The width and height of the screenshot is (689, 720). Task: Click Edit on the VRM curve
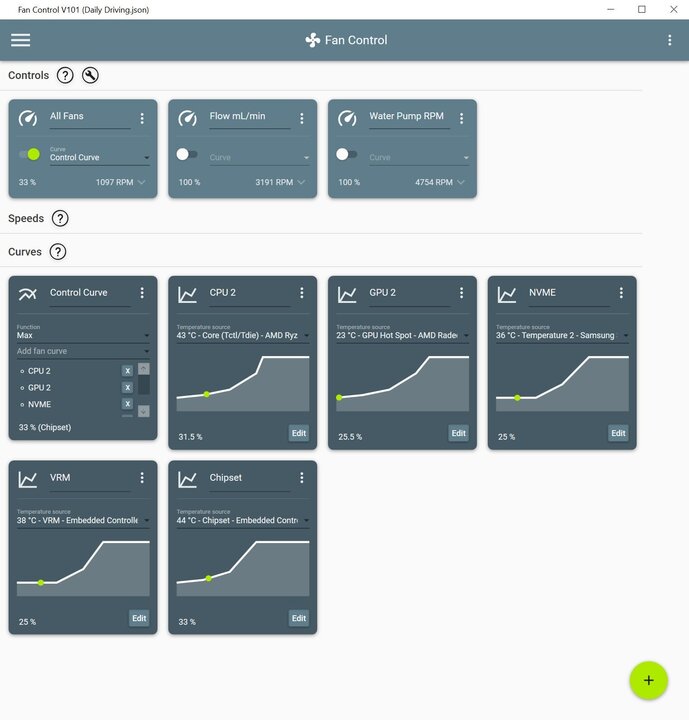(139, 618)
